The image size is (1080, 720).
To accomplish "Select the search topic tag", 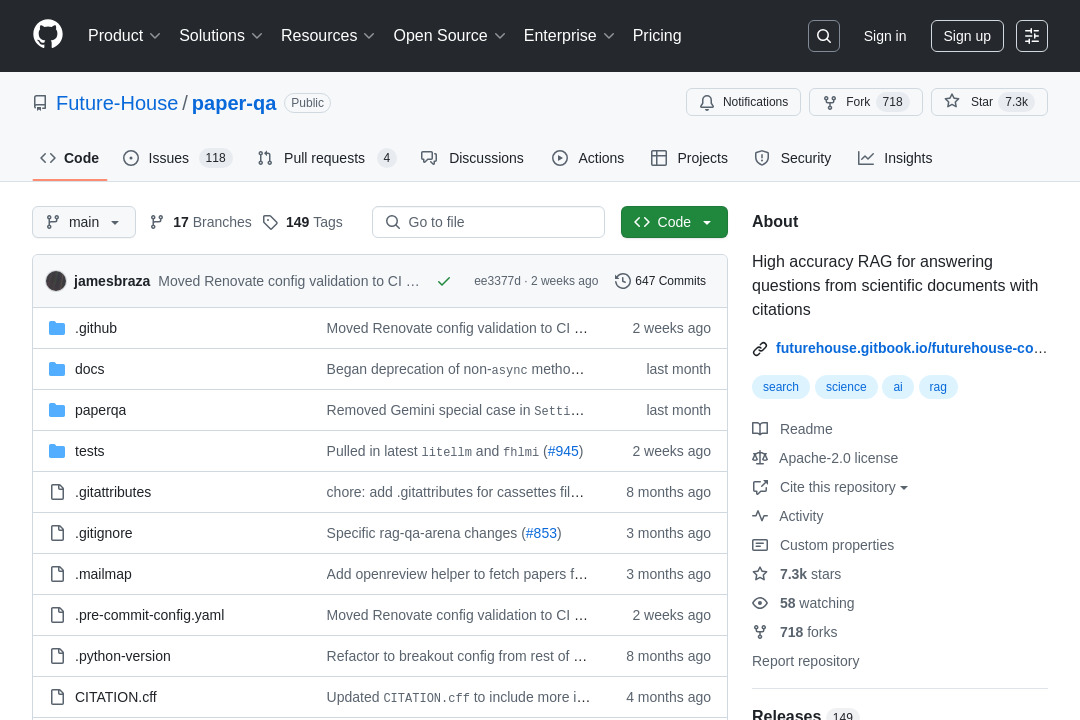I will [x=780, y=387].
